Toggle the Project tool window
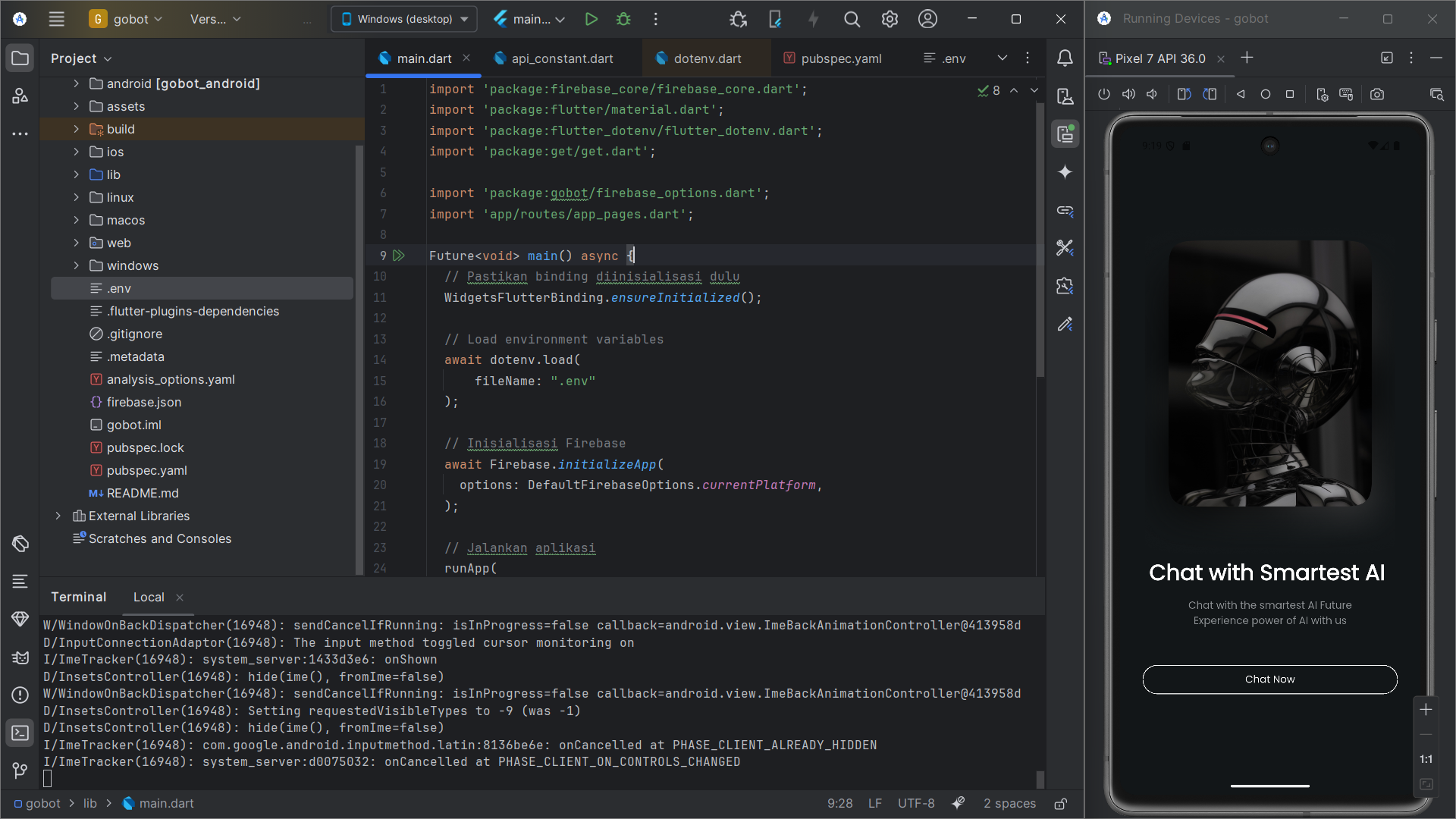Image resolution: width=1456 pixels, height=819 pixels. coord(20,58)
